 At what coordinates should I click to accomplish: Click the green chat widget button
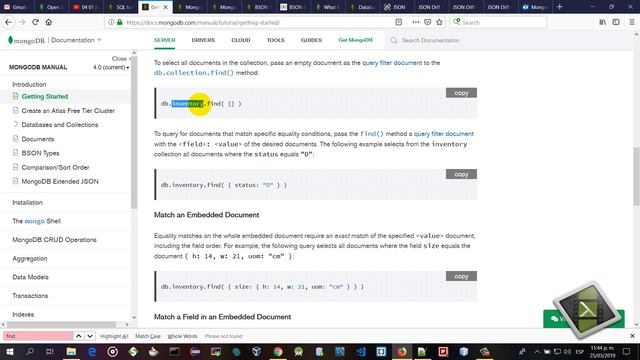(x=584, y=319)
